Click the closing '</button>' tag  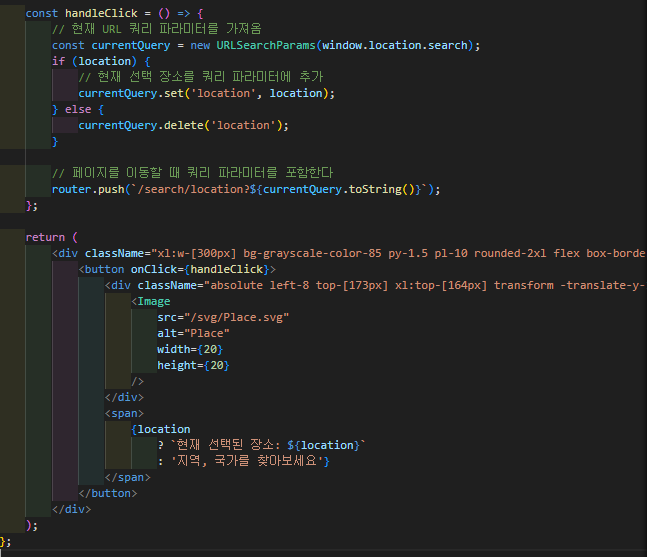(x=108, y=493)
